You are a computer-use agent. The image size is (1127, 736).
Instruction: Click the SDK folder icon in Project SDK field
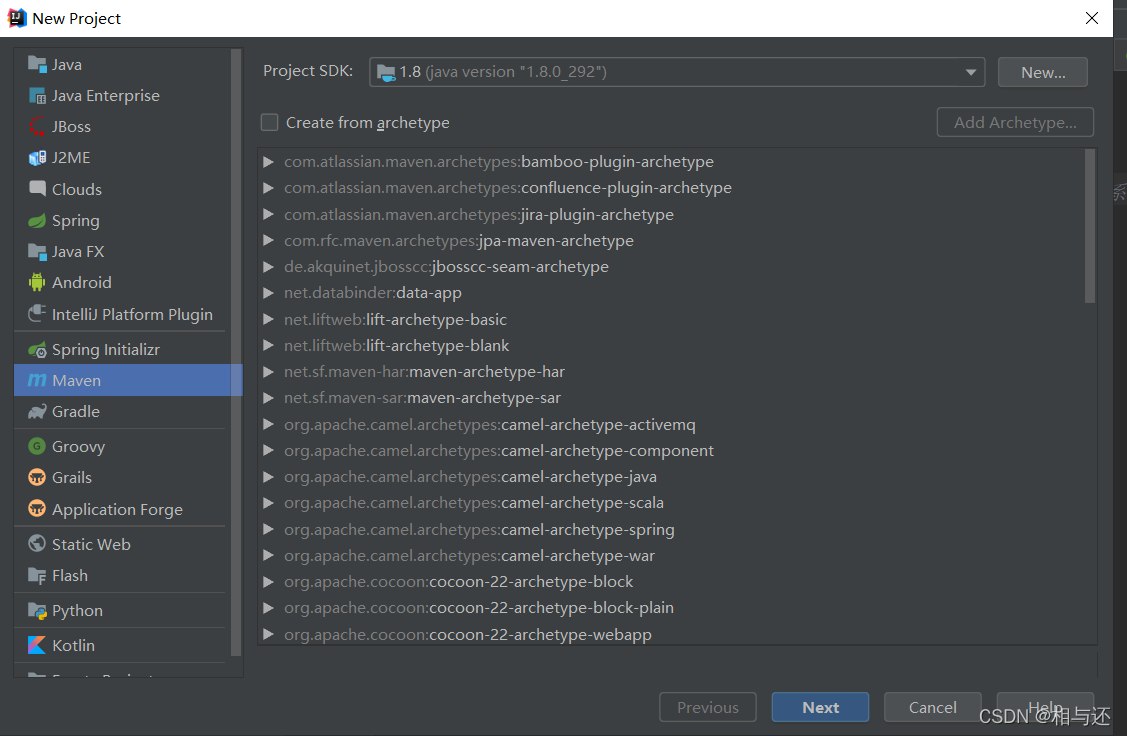(x=386, y=72)
